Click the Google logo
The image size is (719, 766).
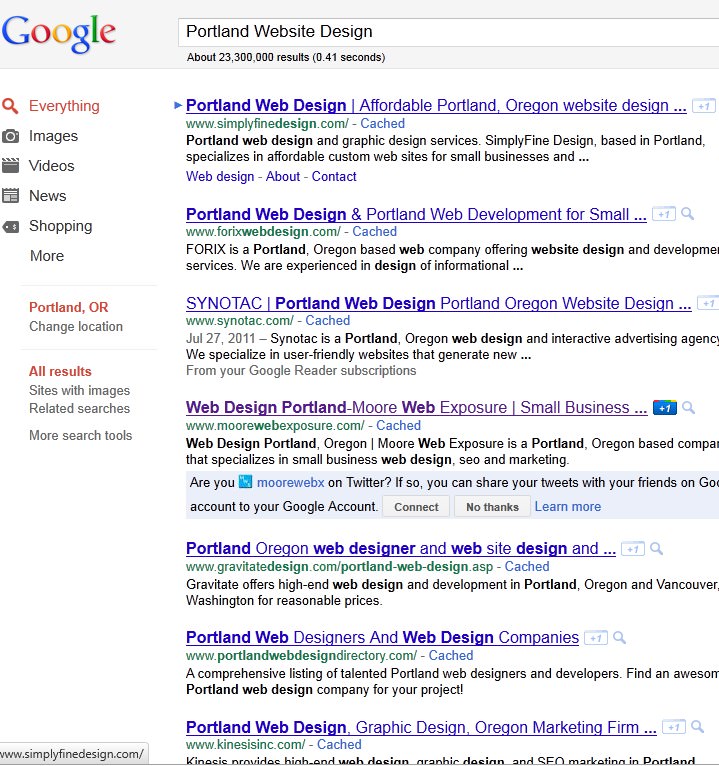[59, 33]
